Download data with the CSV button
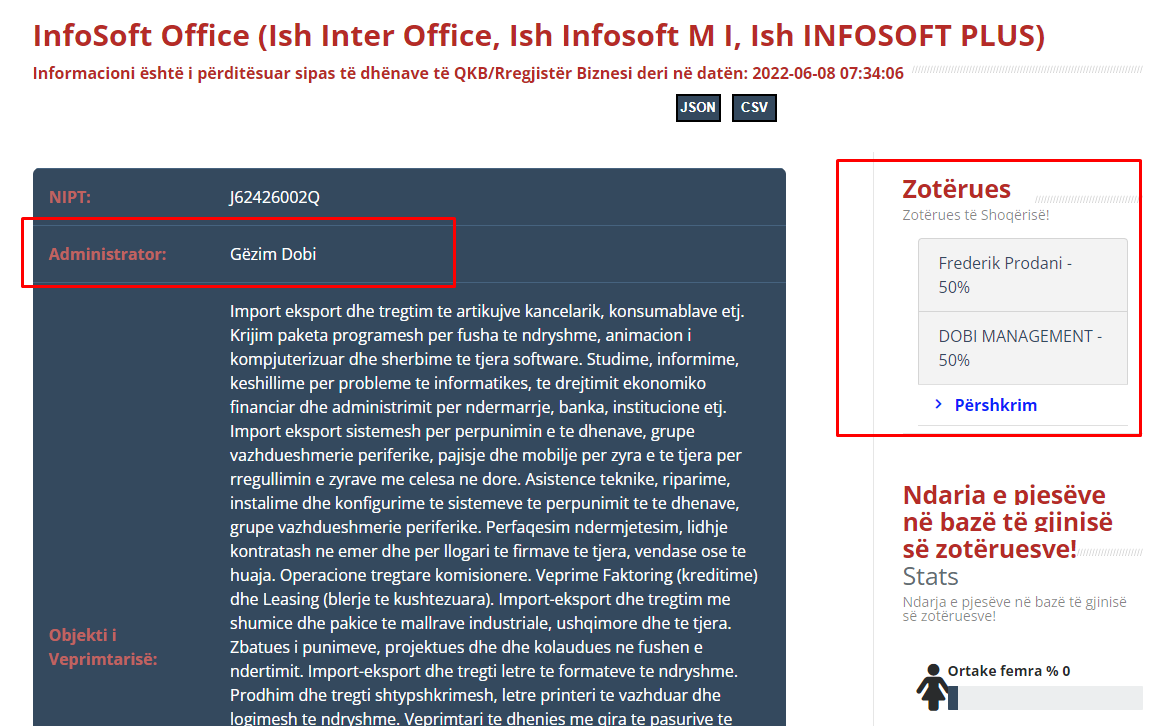The width and height of the screenshot is (1172, 726). coord(754,108)
